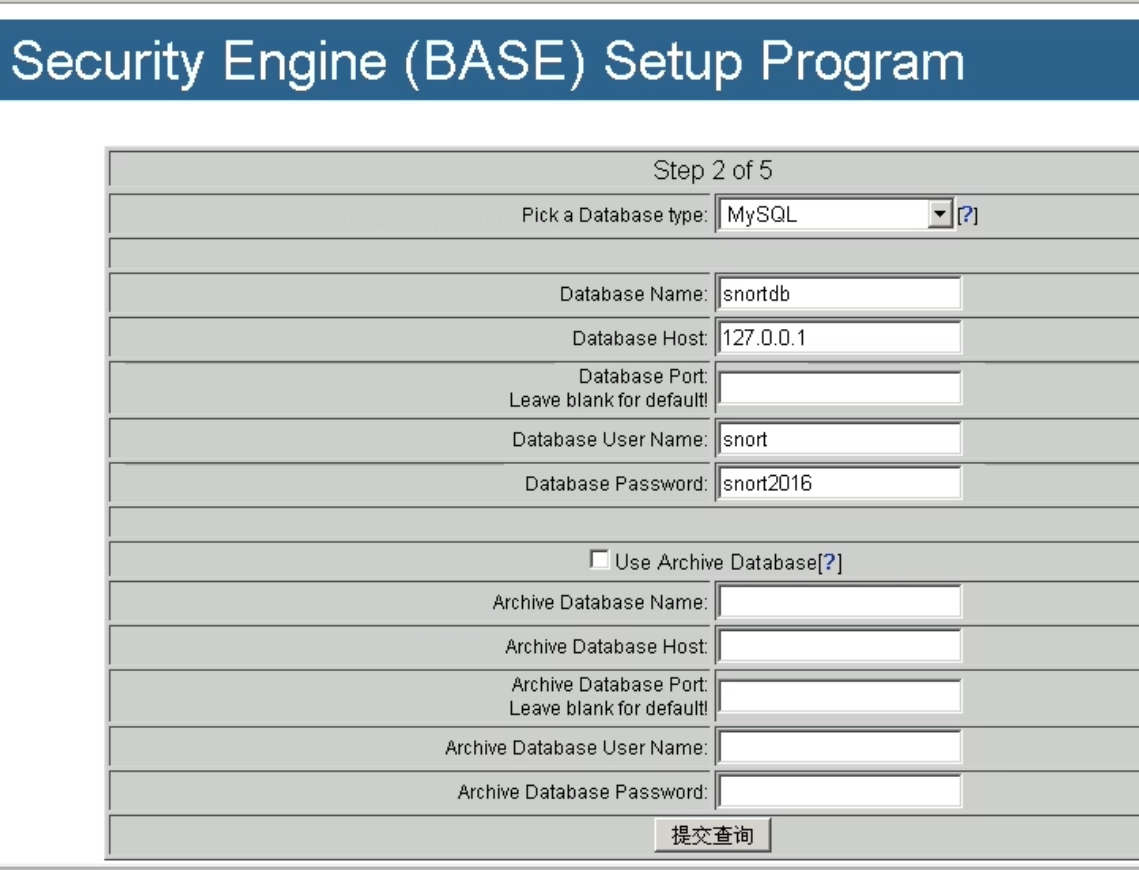Click the Step 2 of 5 heading
The height and width of the screenshot is (870, 1139).
point(712,171)
